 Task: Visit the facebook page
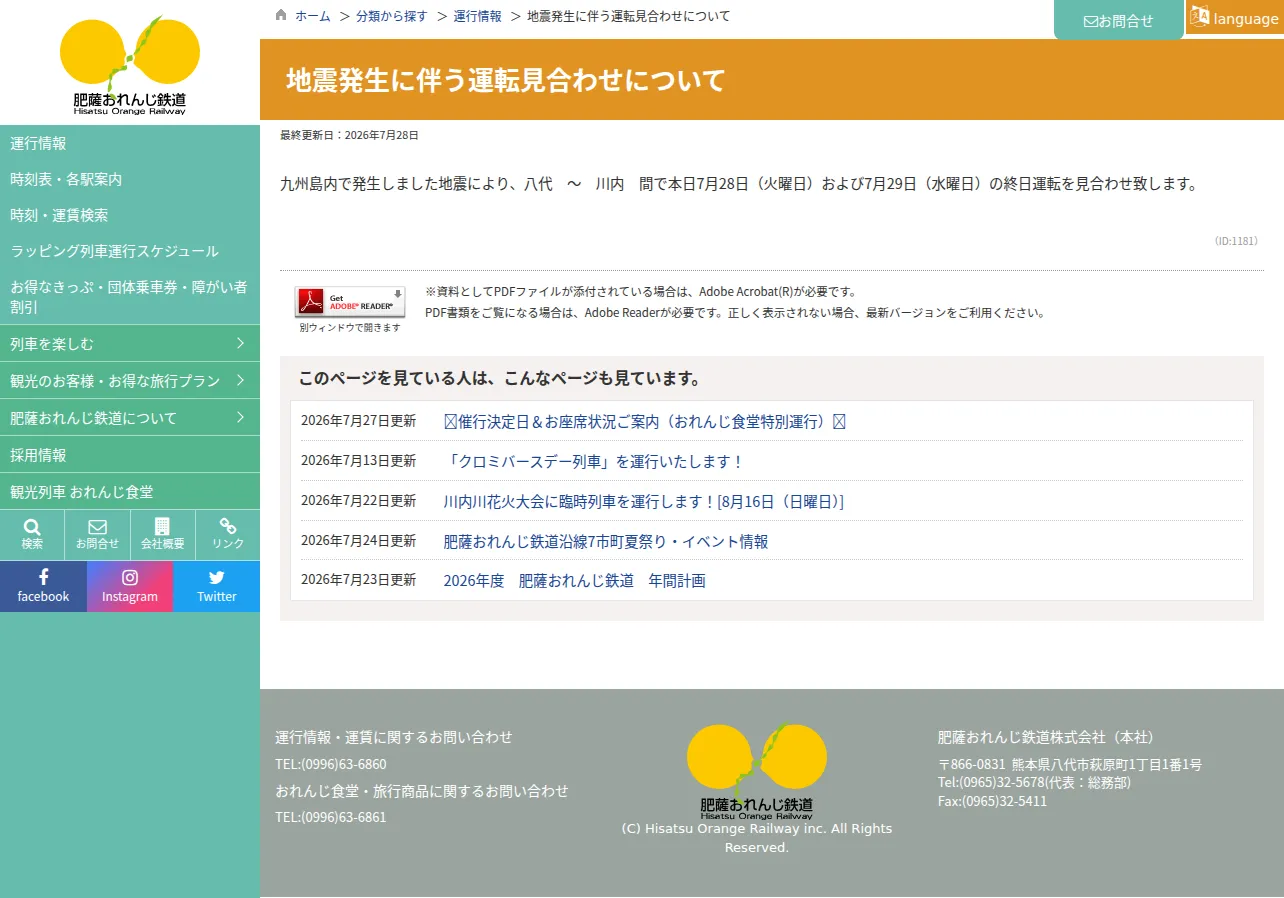click(43, 586)
